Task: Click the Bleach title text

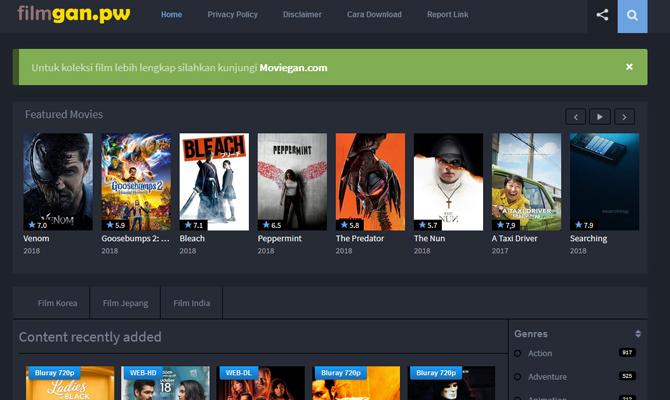Action: click(x=192, y=238)
